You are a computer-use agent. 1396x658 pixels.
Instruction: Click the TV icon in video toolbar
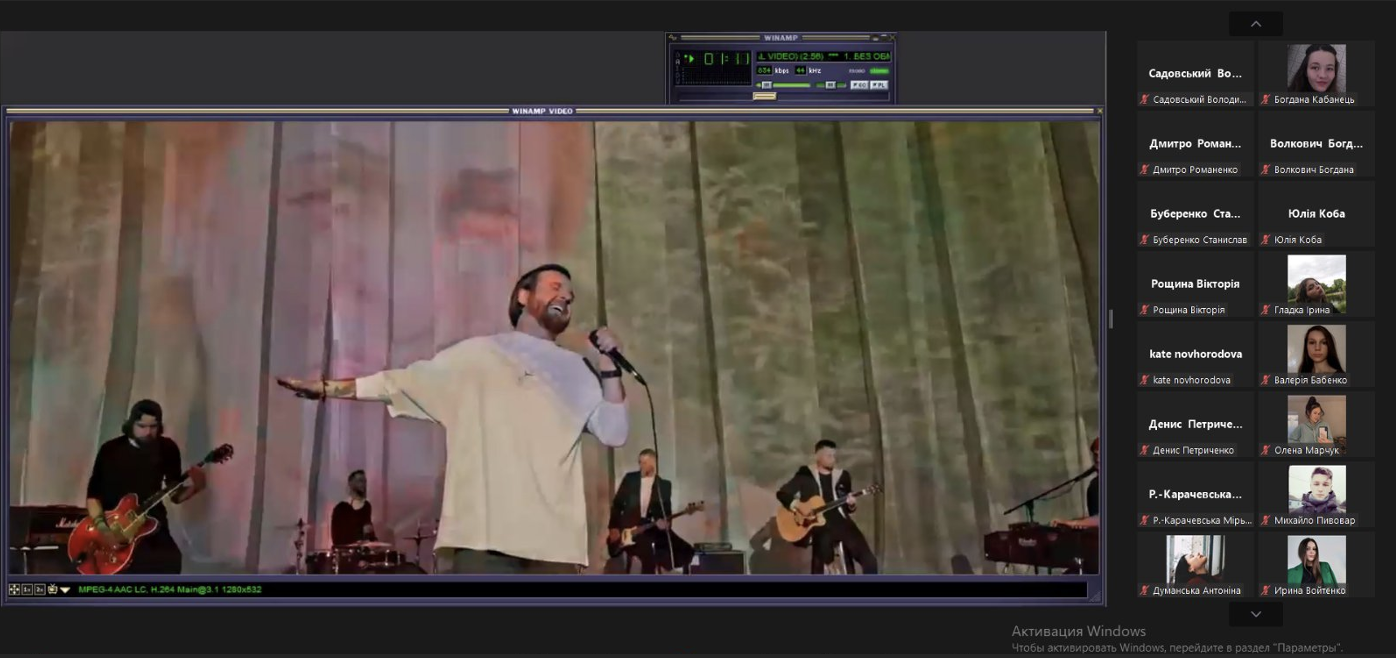52,590
